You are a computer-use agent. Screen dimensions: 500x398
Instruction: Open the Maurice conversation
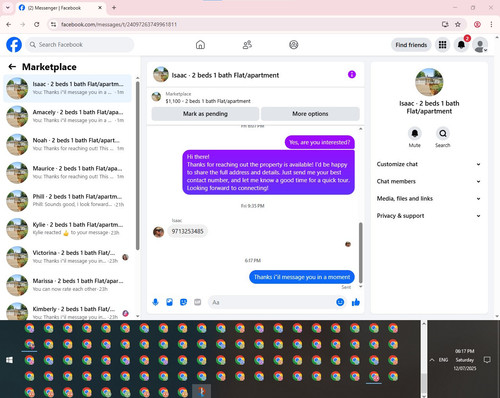tap(67, 172)
